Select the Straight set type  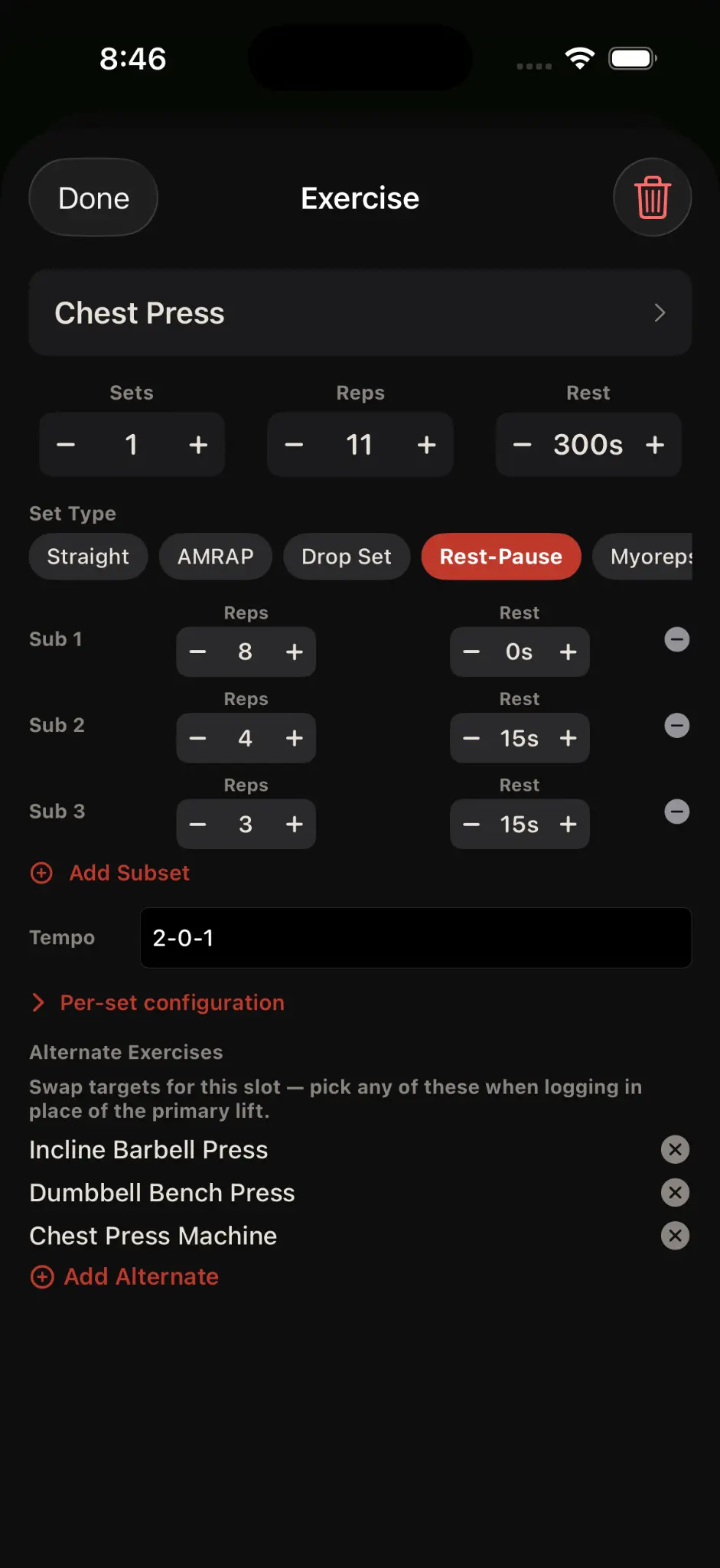pos(87,557)
